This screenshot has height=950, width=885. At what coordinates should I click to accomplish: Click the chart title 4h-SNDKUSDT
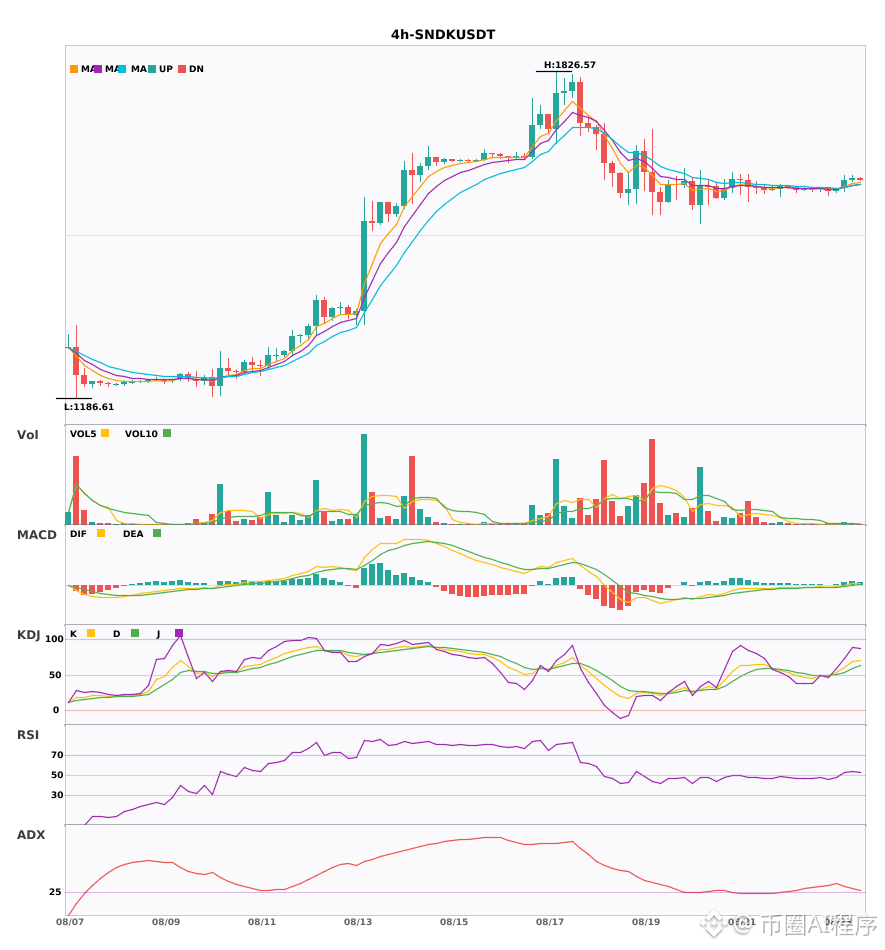443,35
